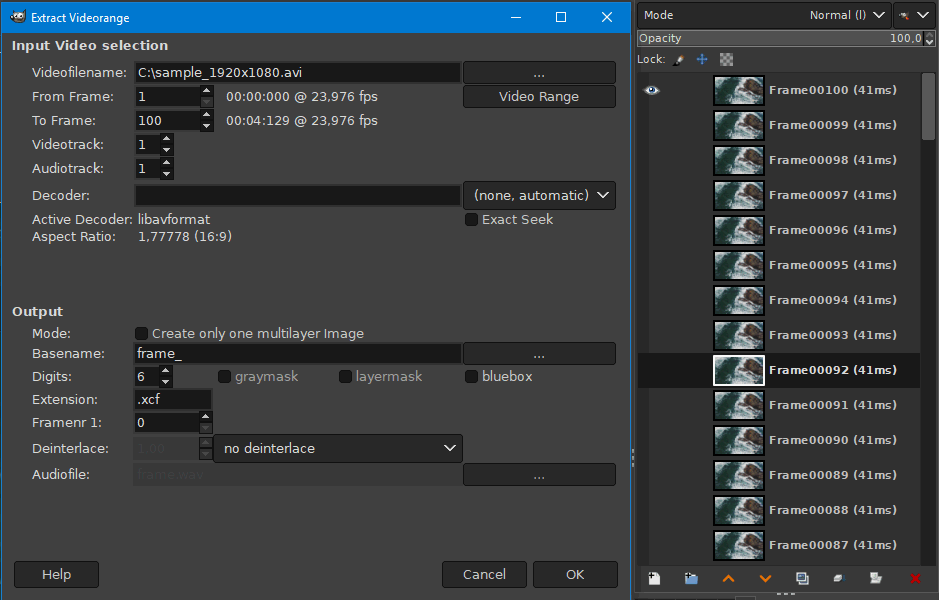This screenshot has width=939, height=600.
Task: Adjust the layer Opacity slider
Action: tap(781, 38)
